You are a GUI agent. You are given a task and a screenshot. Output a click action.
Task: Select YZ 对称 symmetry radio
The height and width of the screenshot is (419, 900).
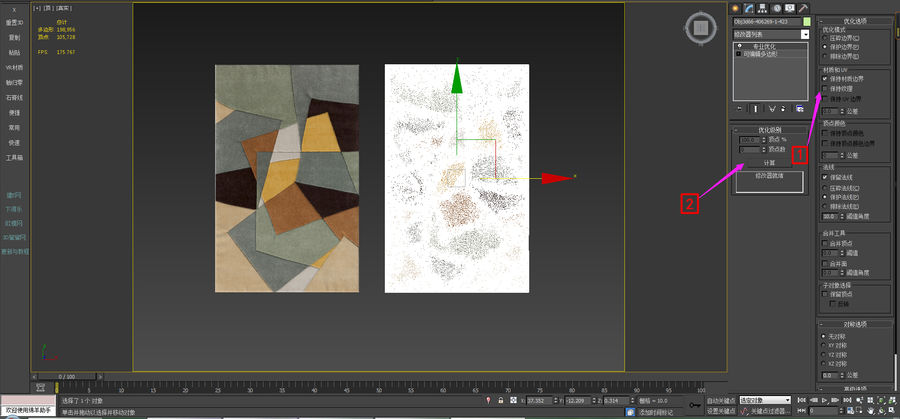[824, 354]
